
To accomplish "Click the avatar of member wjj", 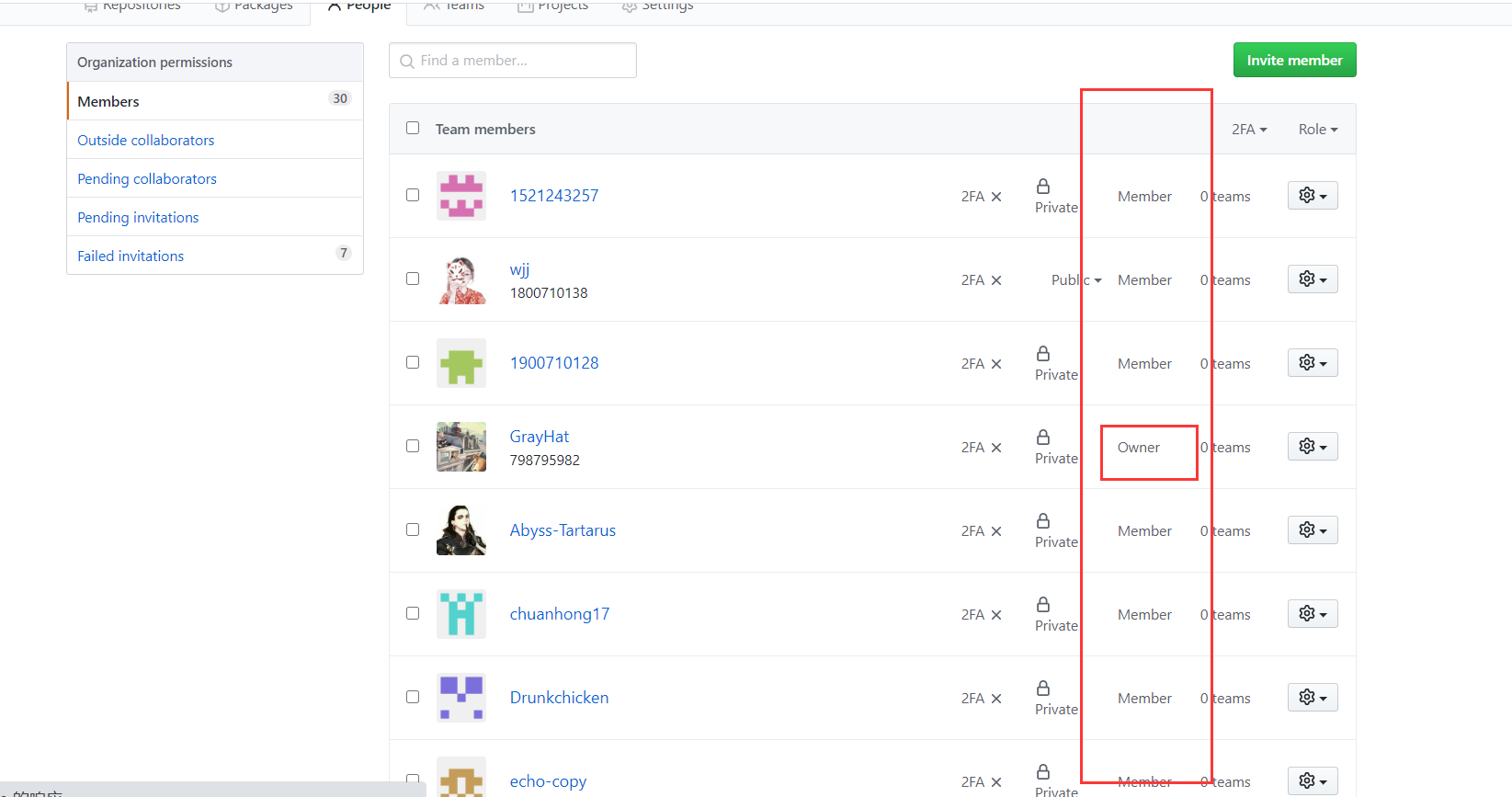I will coord(461,279).
